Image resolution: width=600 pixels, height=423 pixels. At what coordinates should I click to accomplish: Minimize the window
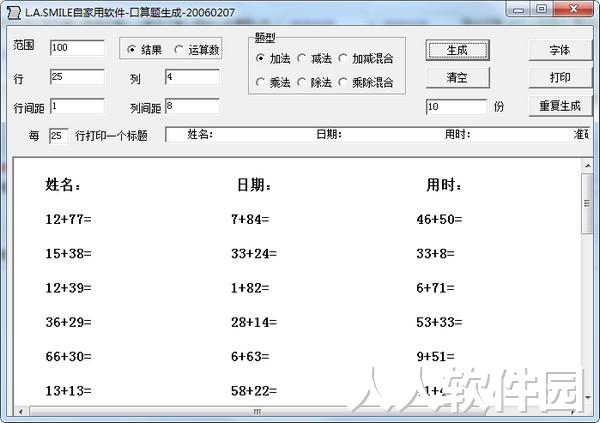[x=518, y=9]
